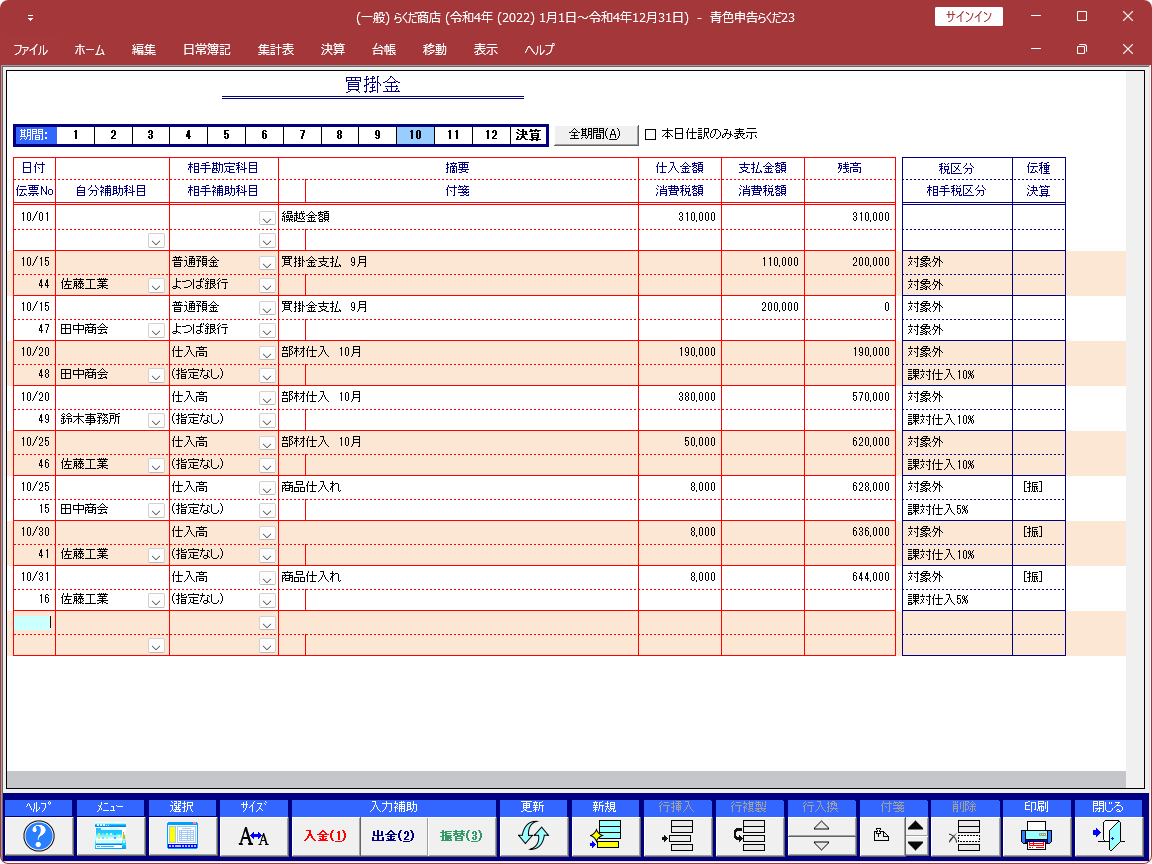Click the 付箋 down arrow stepper
Image resolution: width=1152 pixels, height=864 pixels.
915,846
